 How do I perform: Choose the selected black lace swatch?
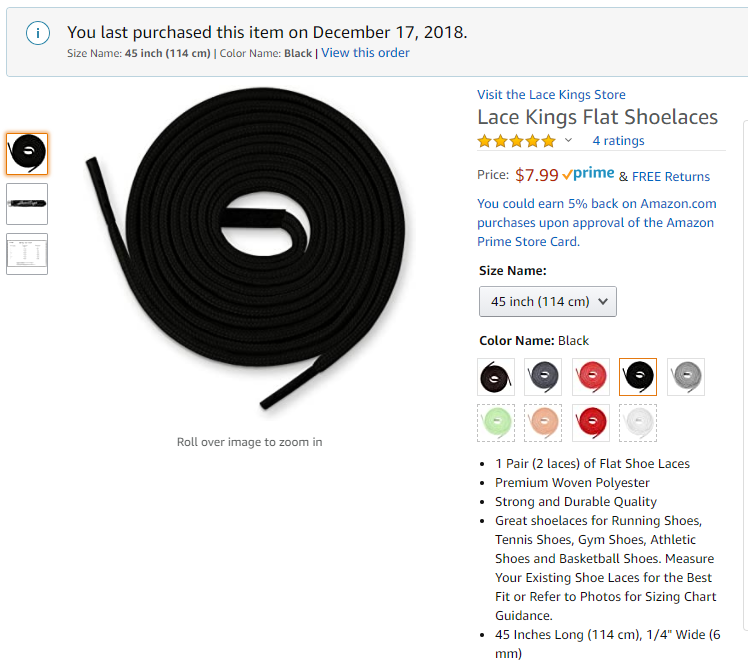pos(638,377)
